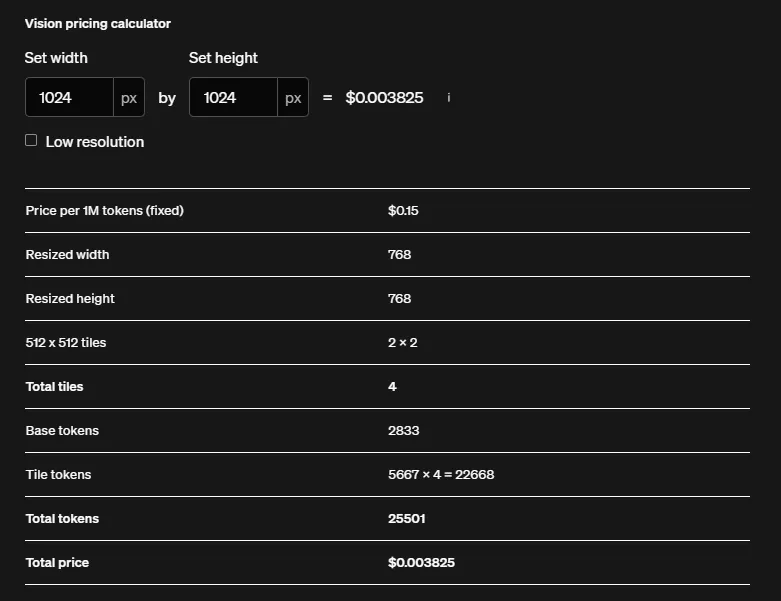The image size is (781, 601).
Task: Click the info icon beside the calculated price
Action: pos(449,98)
